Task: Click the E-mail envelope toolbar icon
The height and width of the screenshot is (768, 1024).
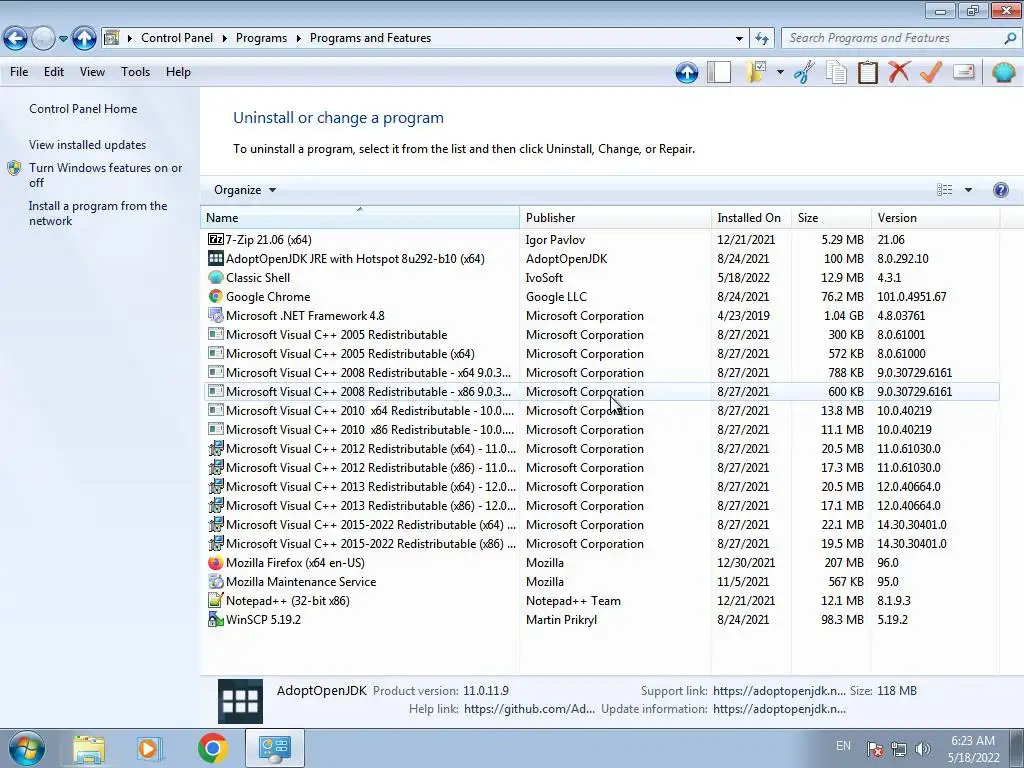Action: tap(963, 72)
